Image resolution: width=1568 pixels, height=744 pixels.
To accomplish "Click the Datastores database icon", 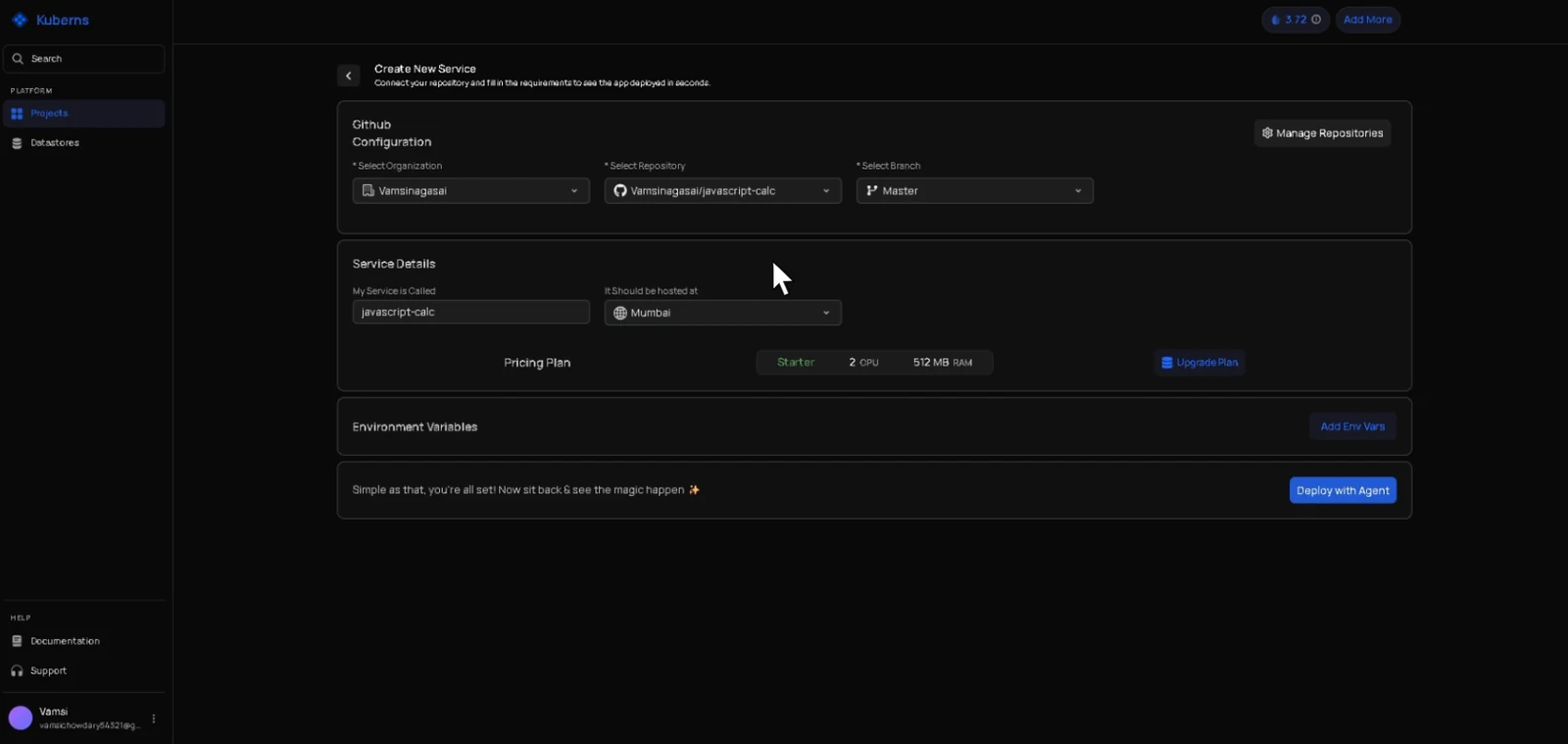I will point(17,143).
